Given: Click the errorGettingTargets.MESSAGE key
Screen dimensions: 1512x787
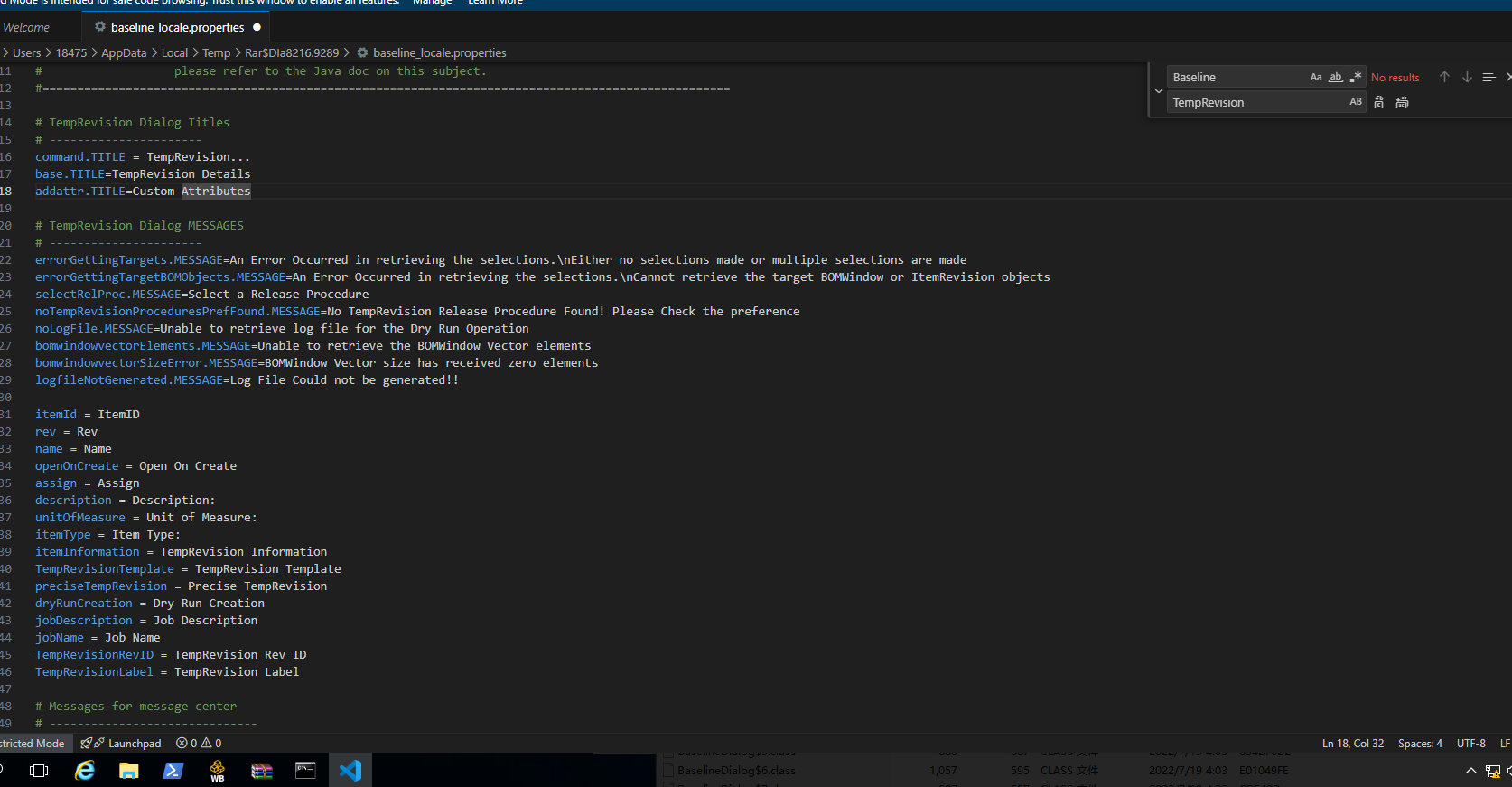Looking at the screenshot, I should (129, 259).
